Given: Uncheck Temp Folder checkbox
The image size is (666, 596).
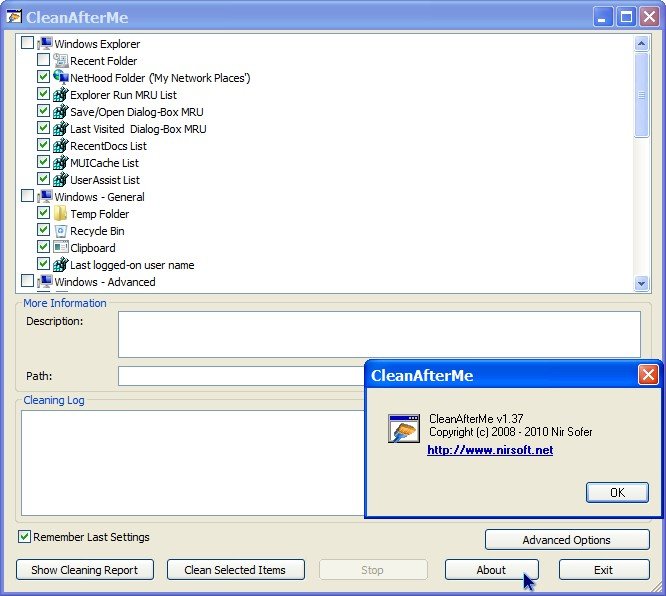Looking at the screenshot, I should point(43,212).
